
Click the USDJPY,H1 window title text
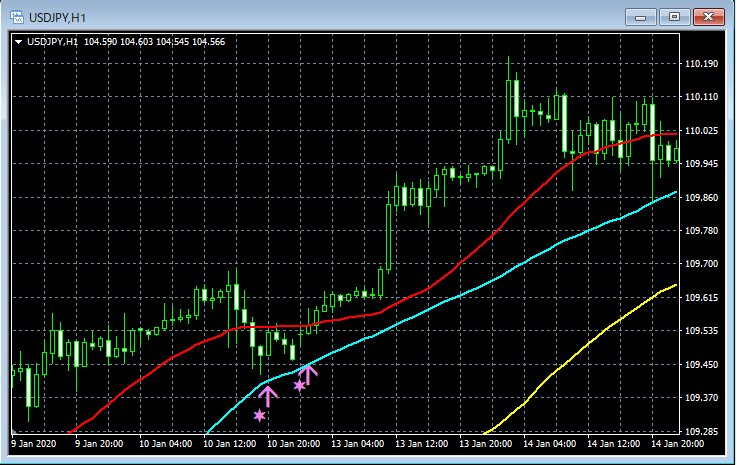(57, 18)
